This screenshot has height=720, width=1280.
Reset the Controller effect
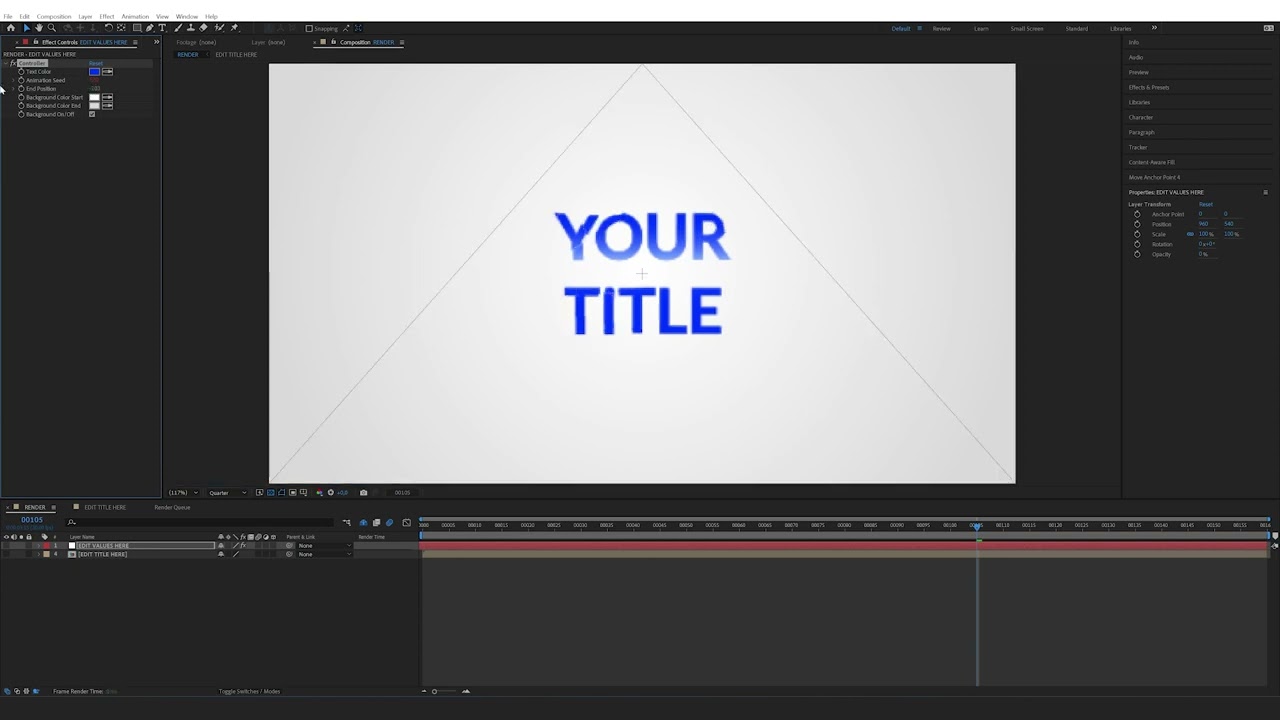[x=96, y=63]
